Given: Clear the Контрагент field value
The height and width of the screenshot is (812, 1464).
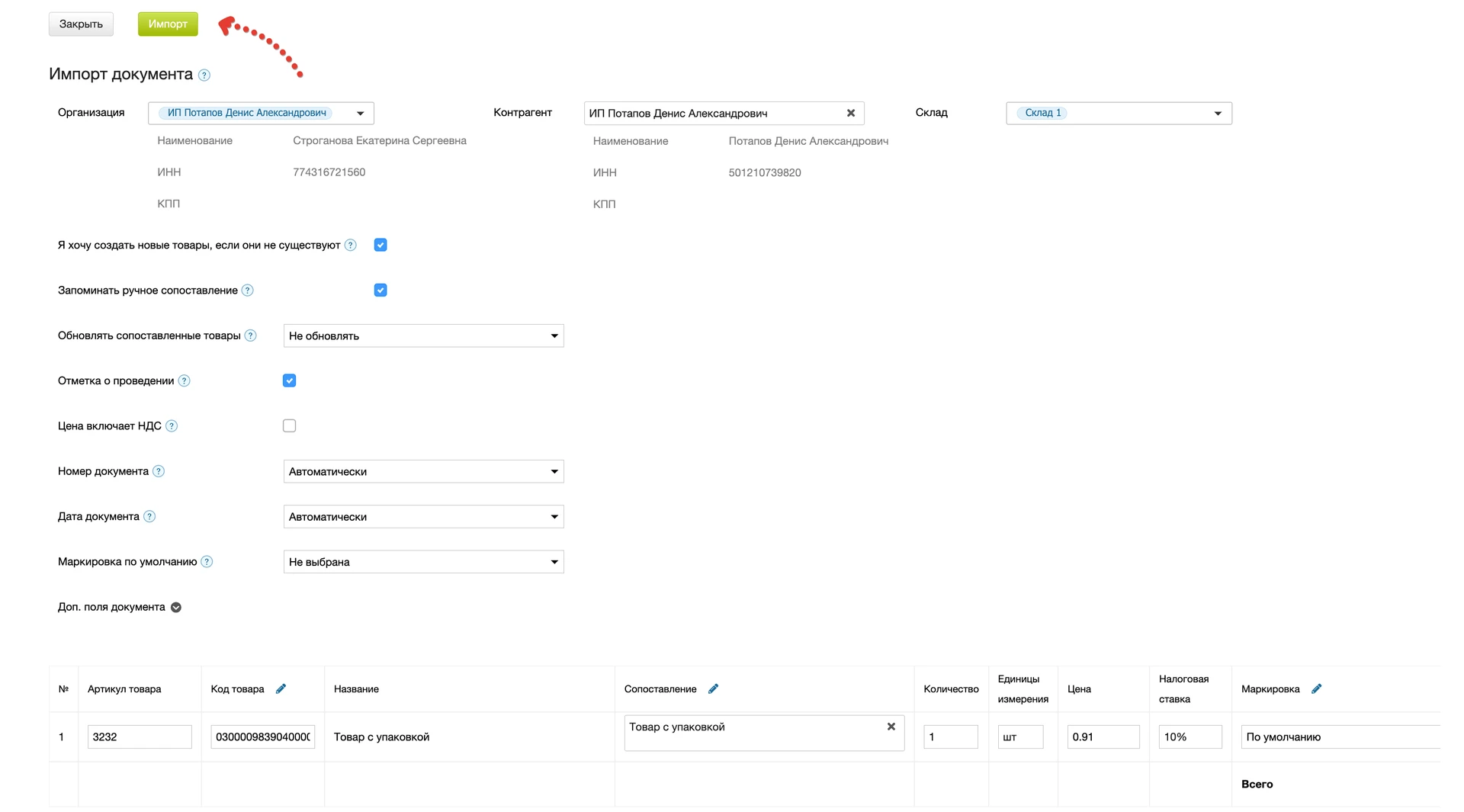Looking at the screenshot, I should [x=851, y=113].
